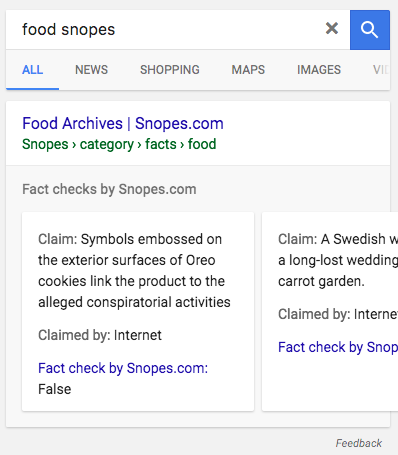
Task: Click Claimed by: Internet on Oreo card
Action: 100,335
